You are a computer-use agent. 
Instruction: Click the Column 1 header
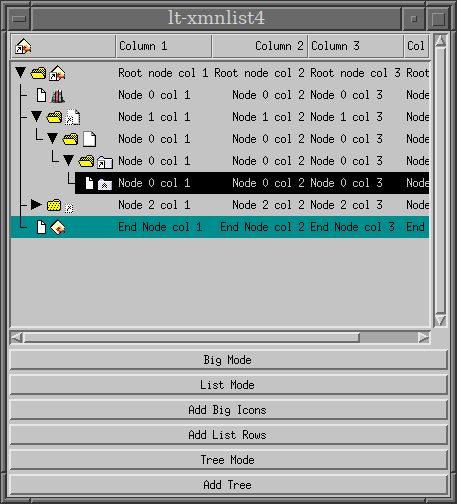tap(164, 46)
